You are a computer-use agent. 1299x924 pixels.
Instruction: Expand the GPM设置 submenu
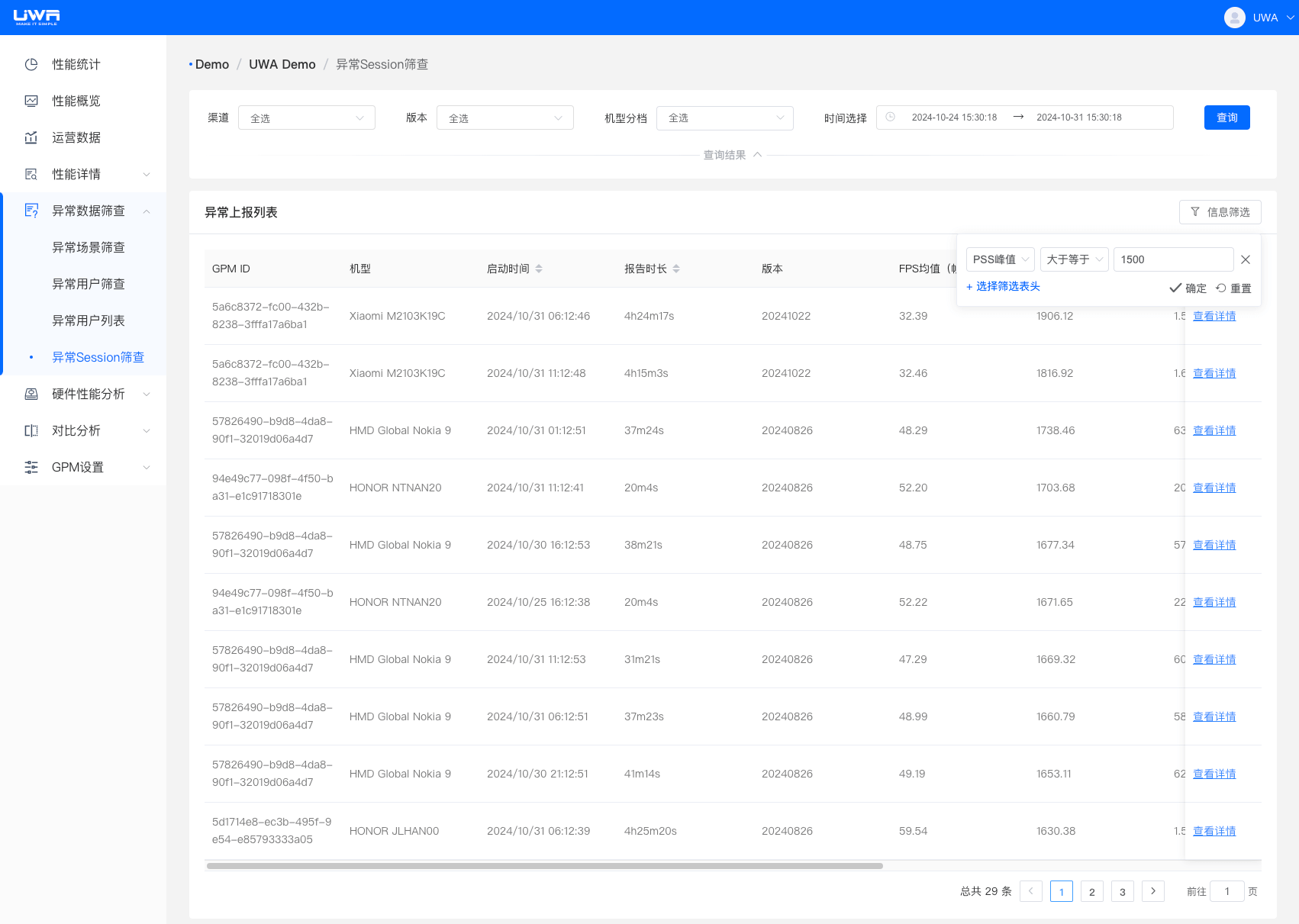147,468
